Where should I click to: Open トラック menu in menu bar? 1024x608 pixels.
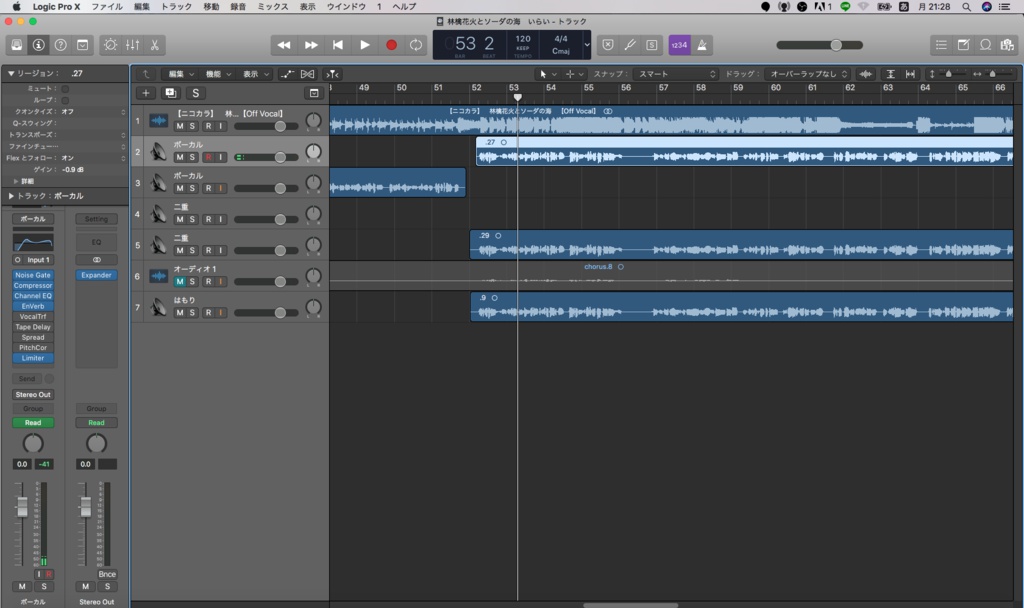[176, 7]
